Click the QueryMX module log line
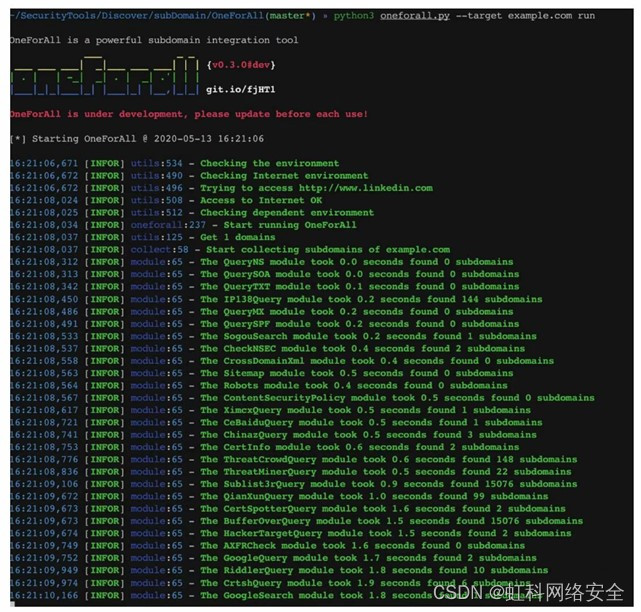641x612 pixels. point(262,312)
